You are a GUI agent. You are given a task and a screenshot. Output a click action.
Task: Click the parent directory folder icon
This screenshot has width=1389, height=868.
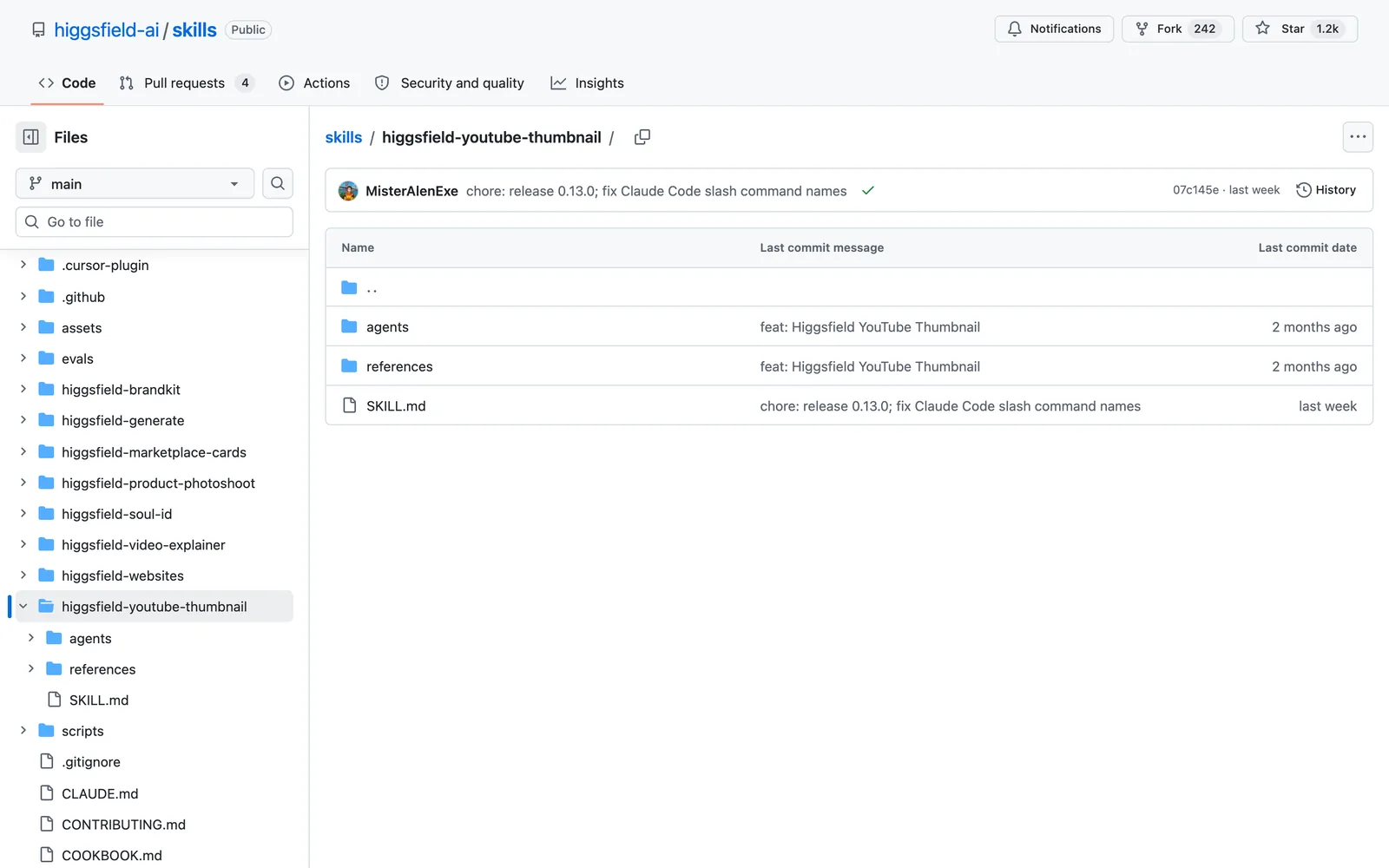[349, 287]
